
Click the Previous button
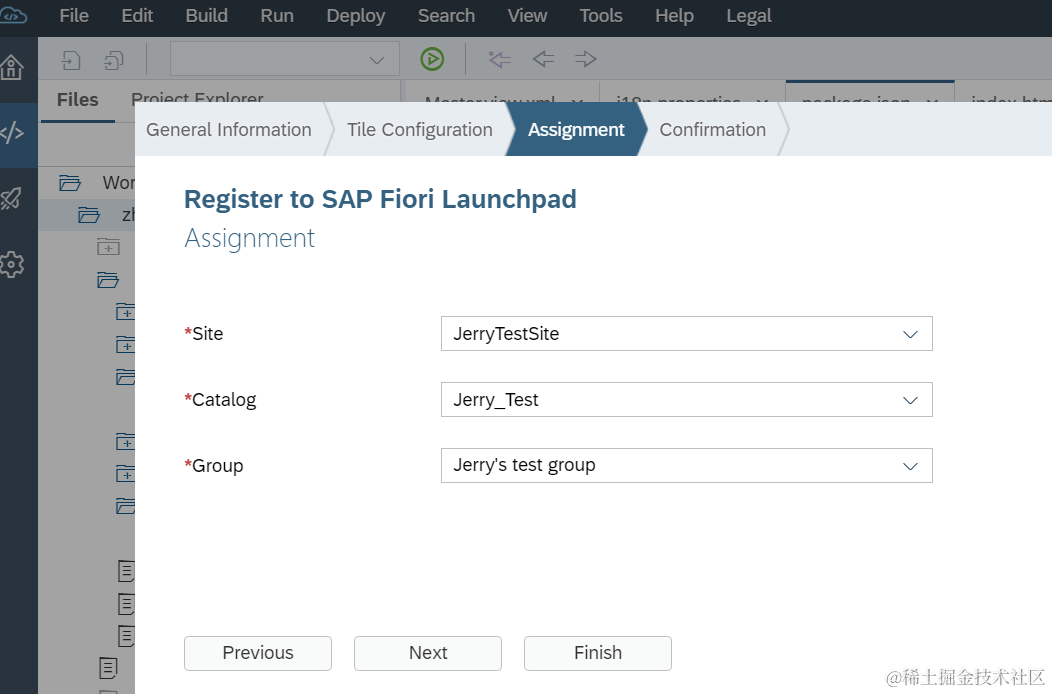click(258, 653)
